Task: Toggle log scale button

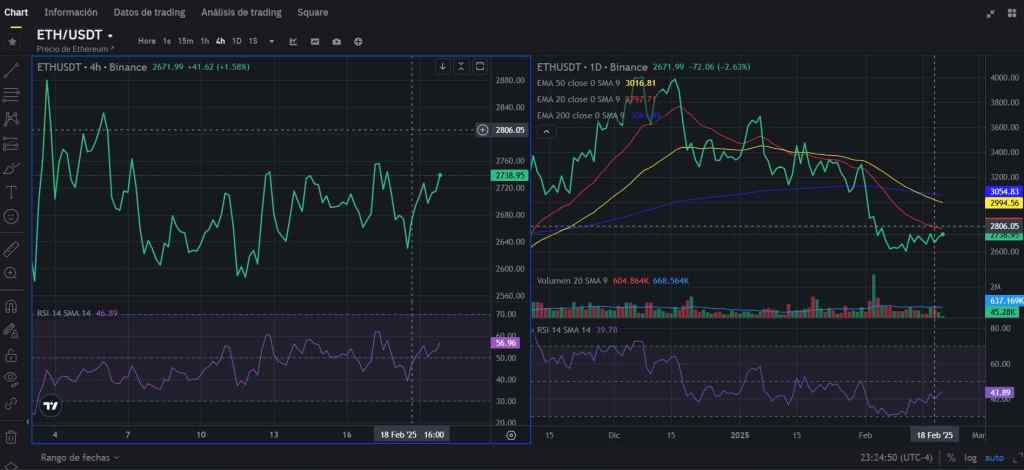Action: tap(970, 458)
